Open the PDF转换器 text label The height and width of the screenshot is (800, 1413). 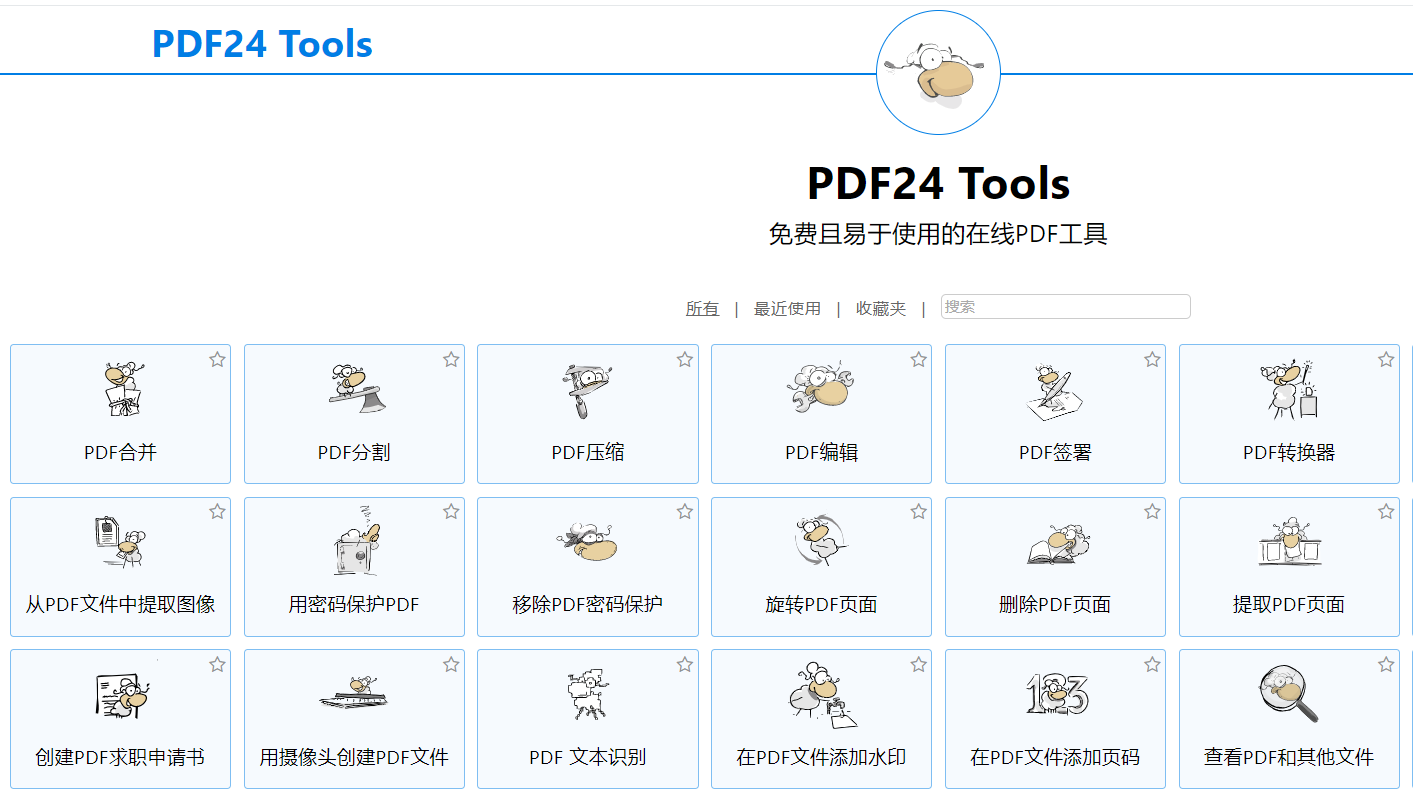[x=1289, y=453]
